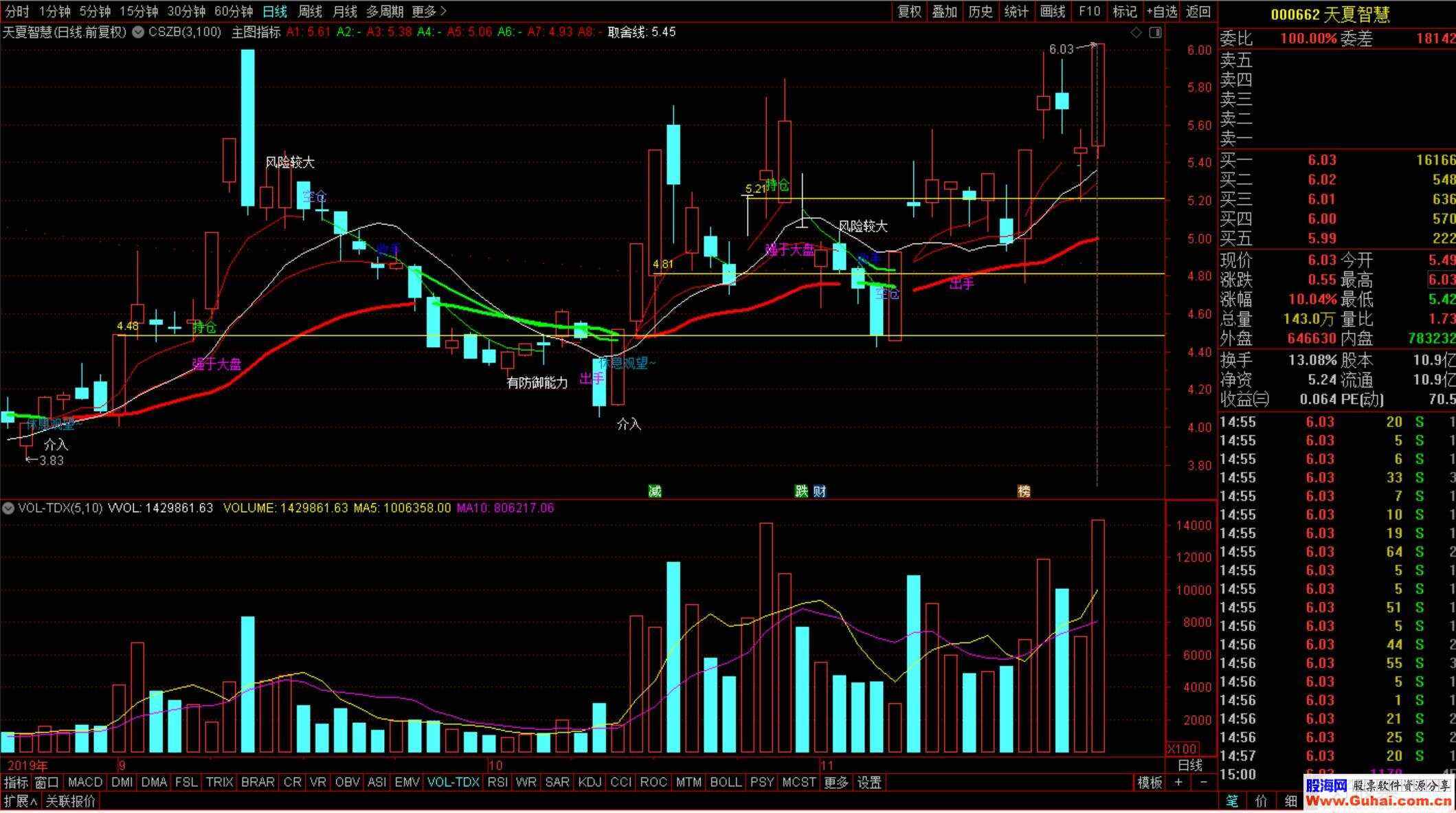This screenshot has height=813, width=1456.
Task: Click the diamond icon at chart top-right
Action: click(x=1136, y=32)
